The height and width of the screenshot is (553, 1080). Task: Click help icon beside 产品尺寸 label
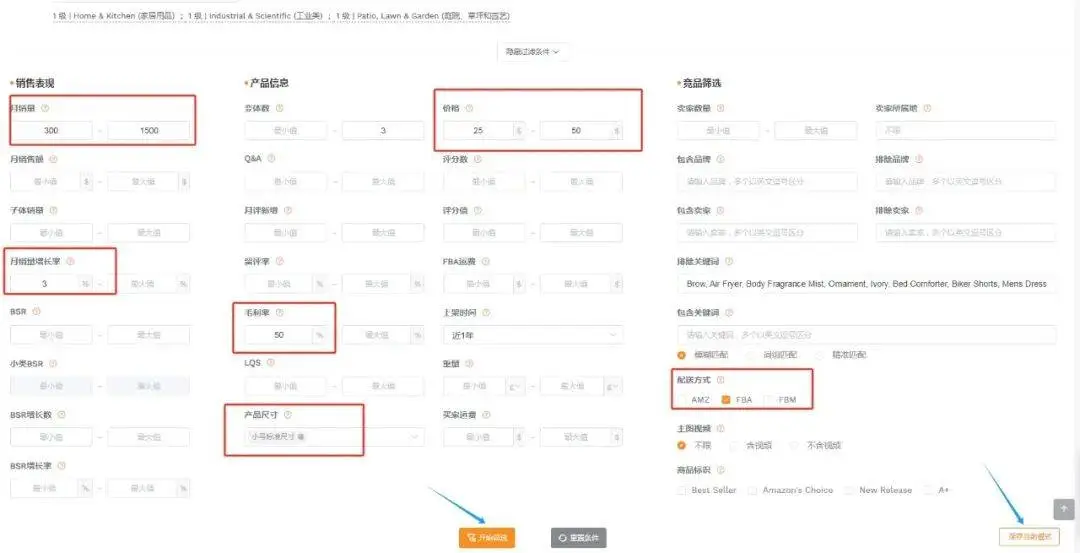288,415
